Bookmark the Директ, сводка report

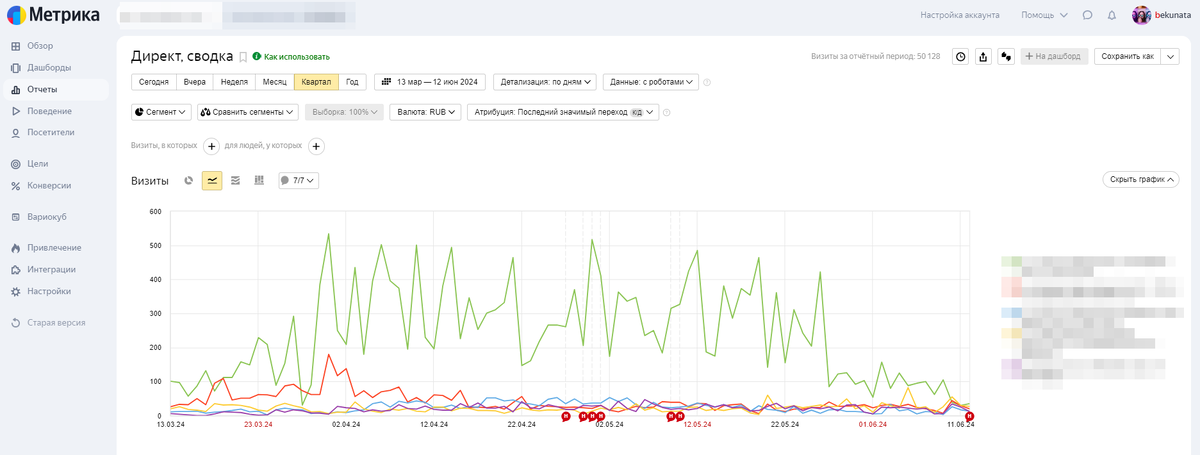click(x=243, y=57)
